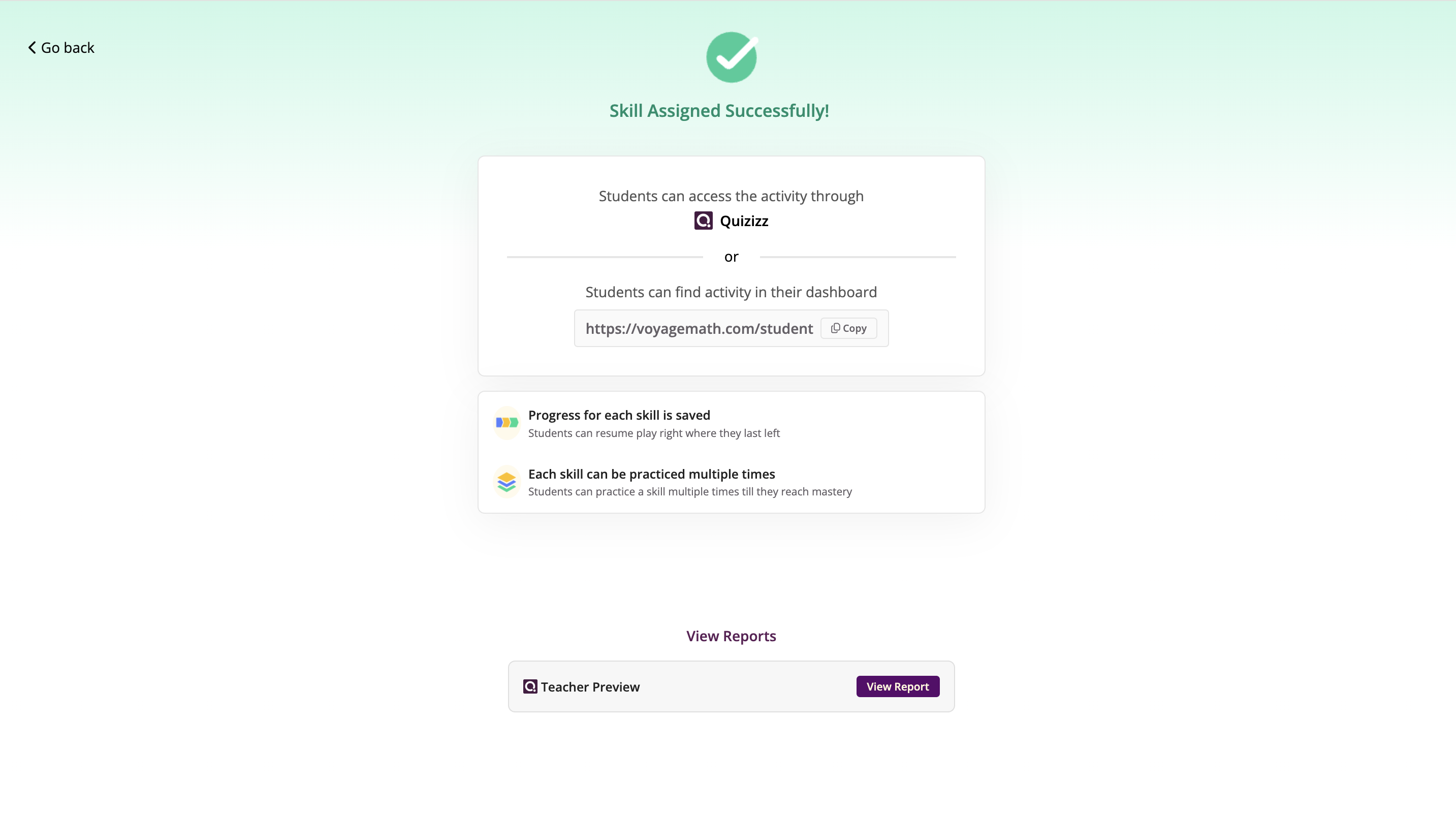Click the copy clipboard icon

pos(835,328)
